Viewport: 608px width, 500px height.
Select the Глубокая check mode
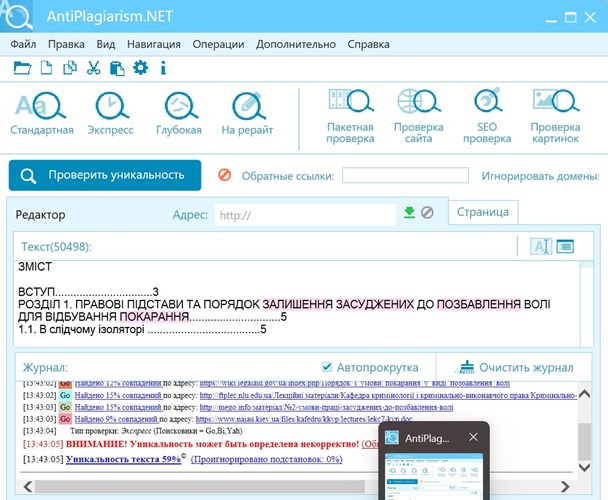pyautogui.click(x=179, y=113)
